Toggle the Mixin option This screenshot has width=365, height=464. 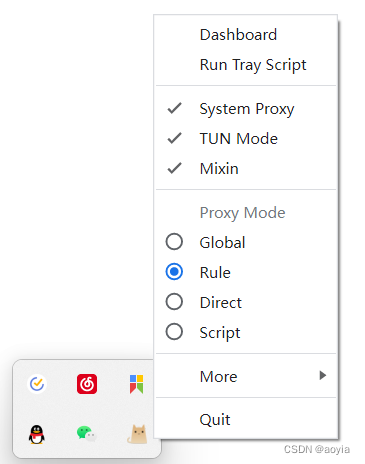point(174,168)
